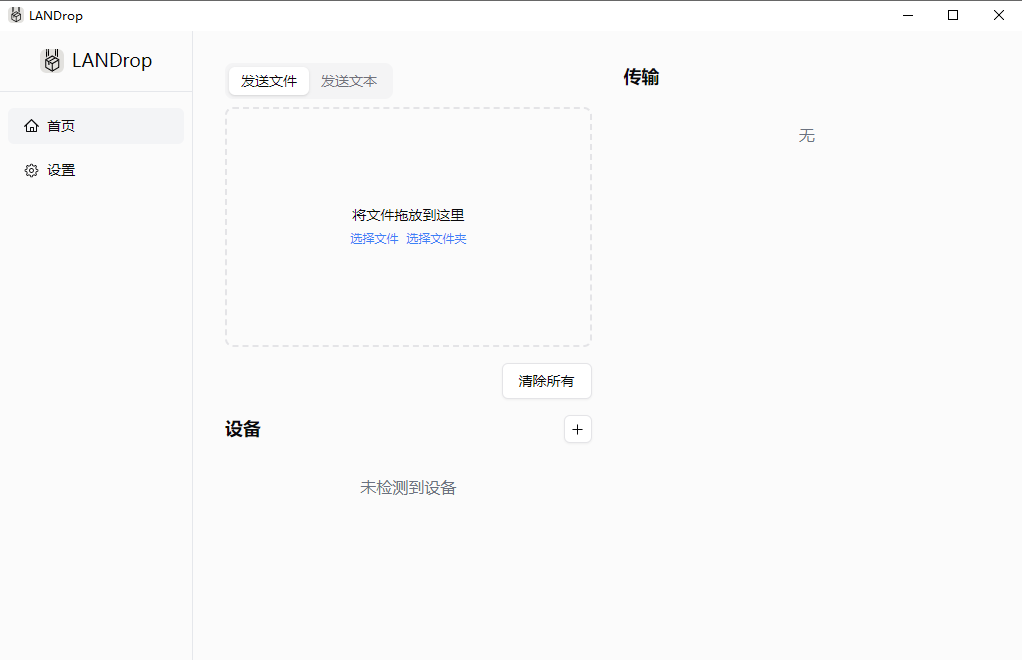The height and width of the screenshot is (660, 1022).
Task: Select 设置 in the sidebar menu
Action: pyautogui.click(x=60, y=170)
